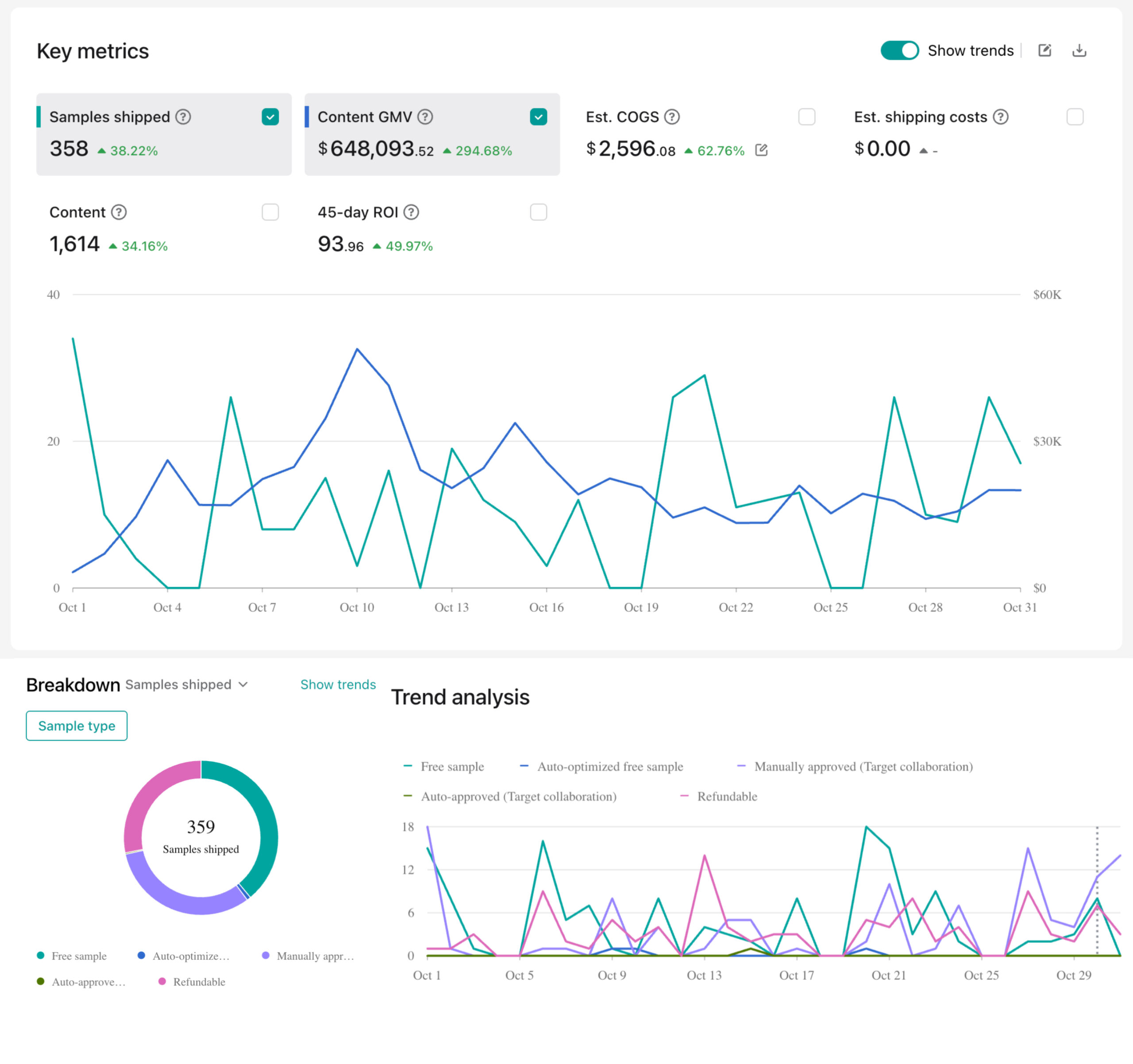Enable the Est. COGS checkbox
Viewport: 1133px width, 1064px height.
(x=806, y=117)
